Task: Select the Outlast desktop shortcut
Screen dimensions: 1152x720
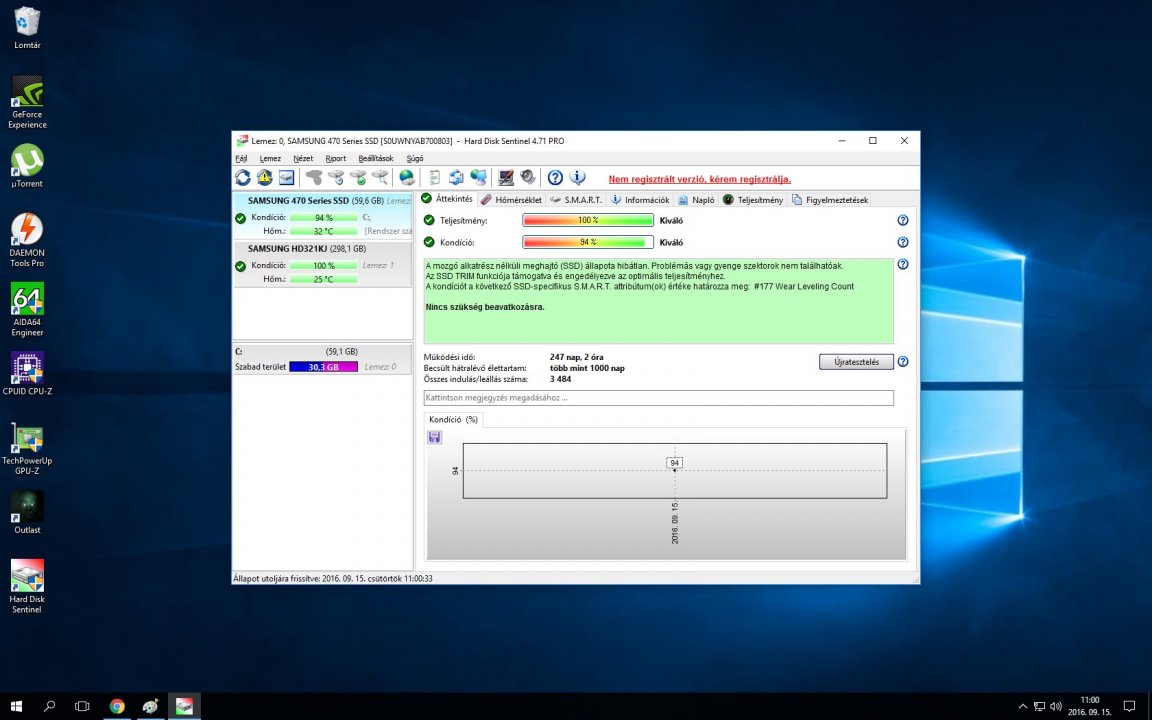Action: (x=27, y=512)
